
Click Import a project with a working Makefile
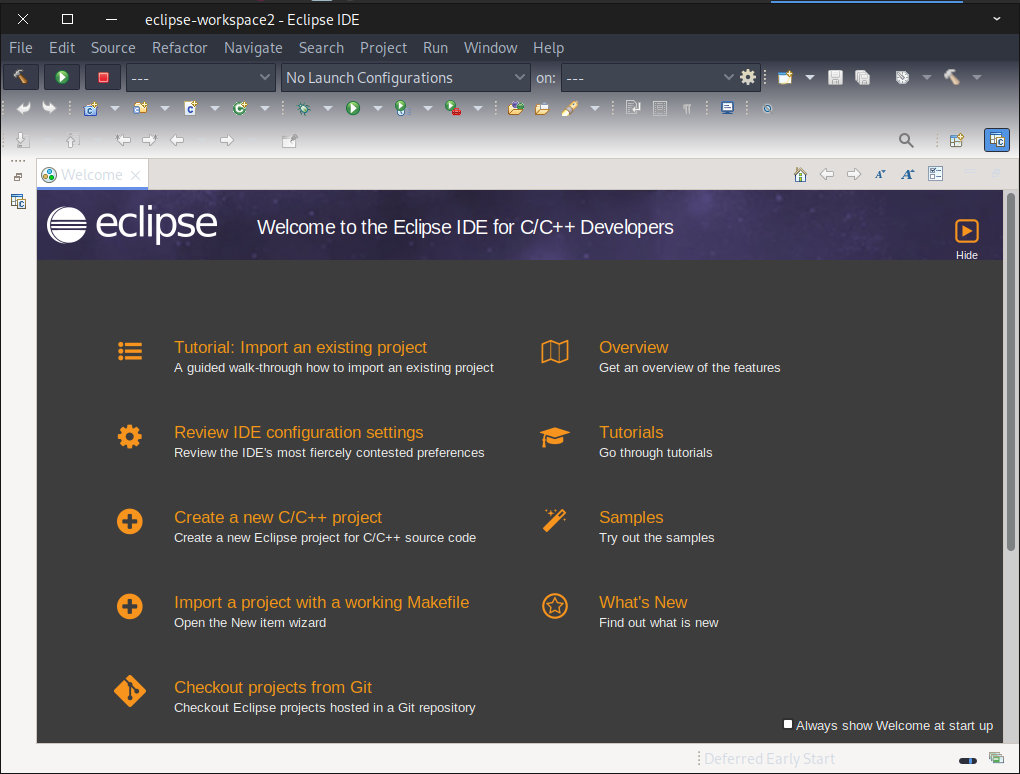point(321,602)
